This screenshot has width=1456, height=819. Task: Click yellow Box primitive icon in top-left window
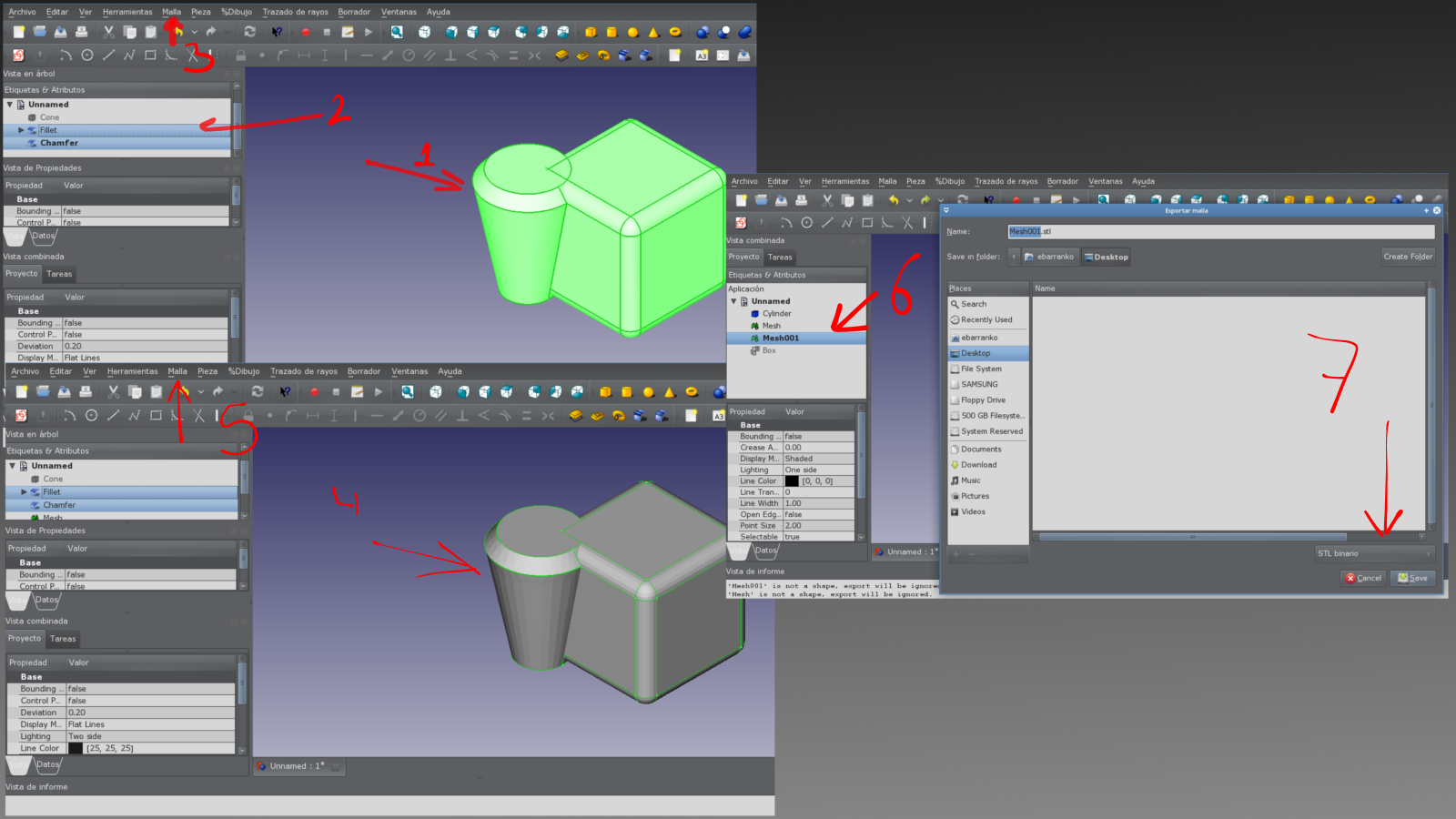pyautogui.click(x=591, y=32)
